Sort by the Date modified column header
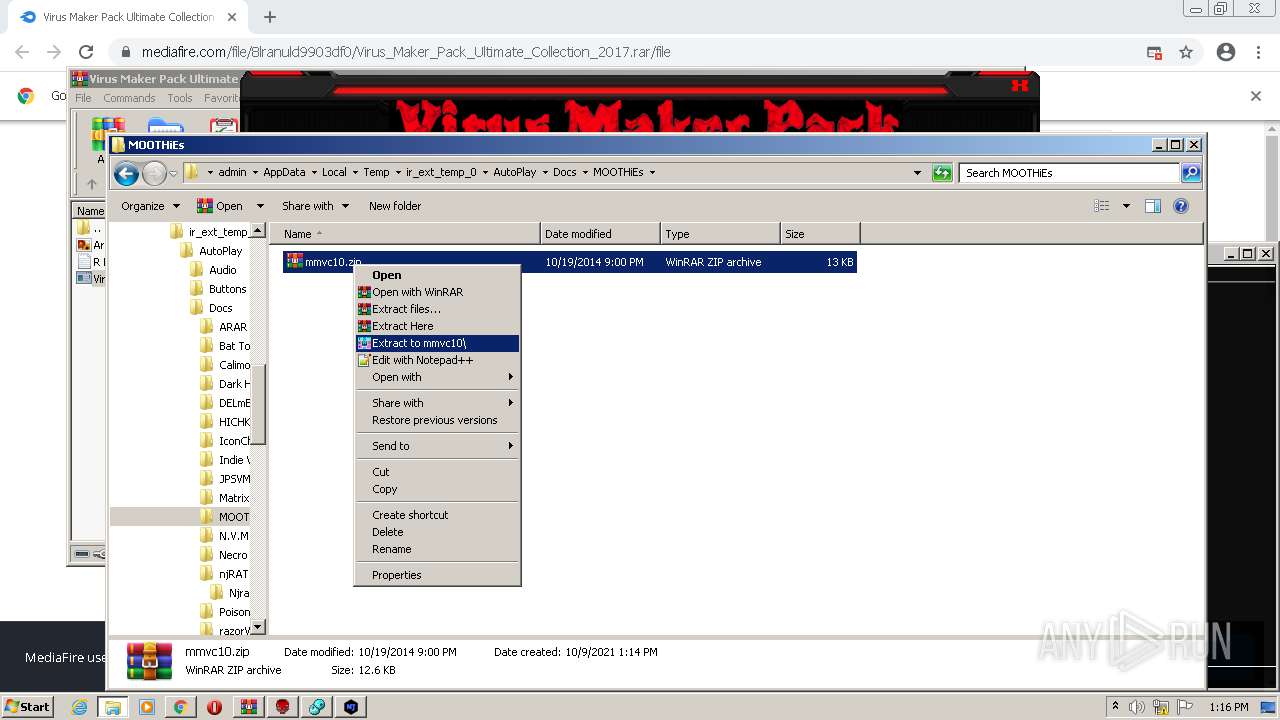Image resolution: width=1280 pixels, height=720 pixels. [x=600, y=234]
